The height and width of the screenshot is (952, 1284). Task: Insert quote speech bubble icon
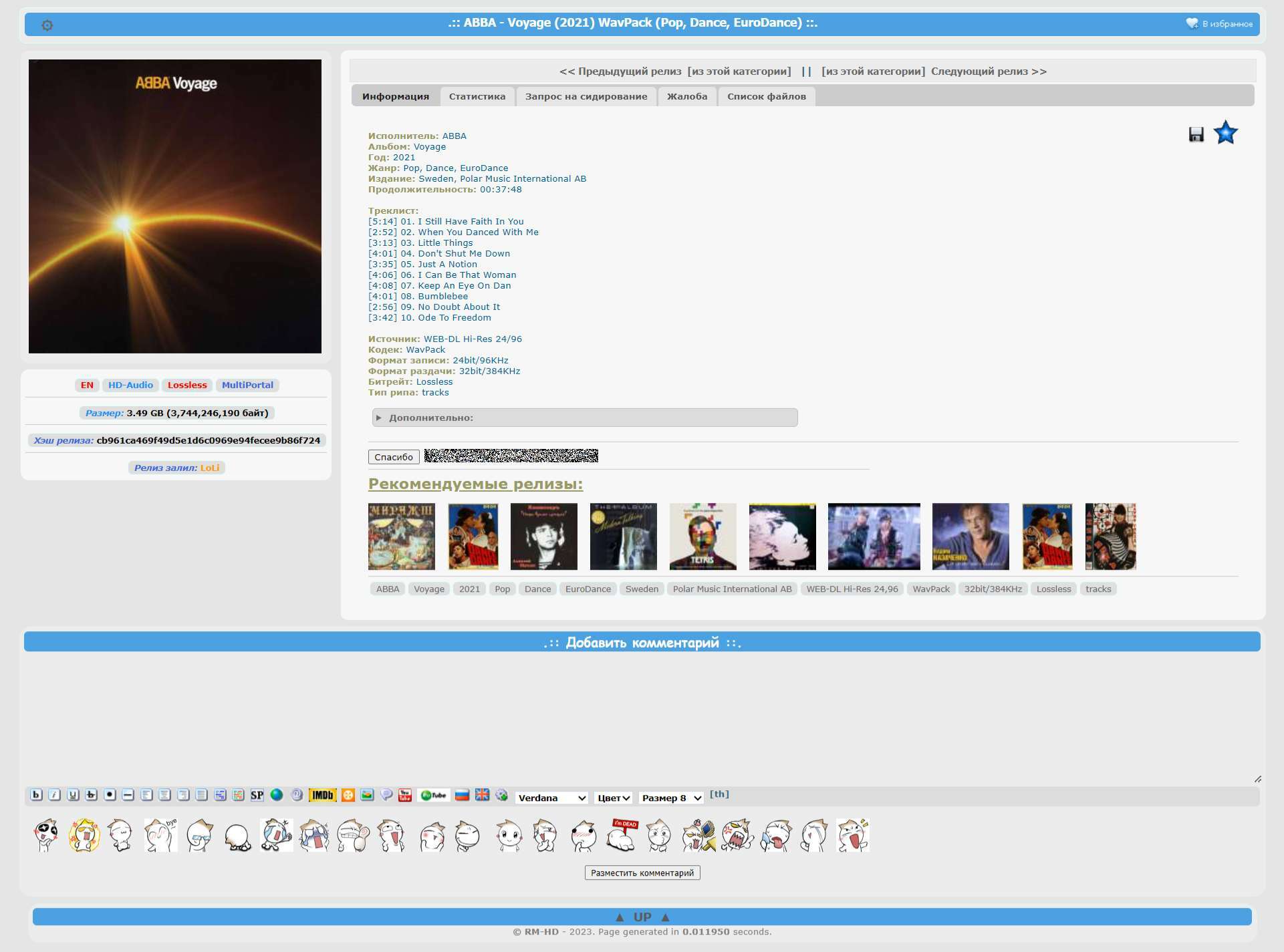click(x=386, y=795)
